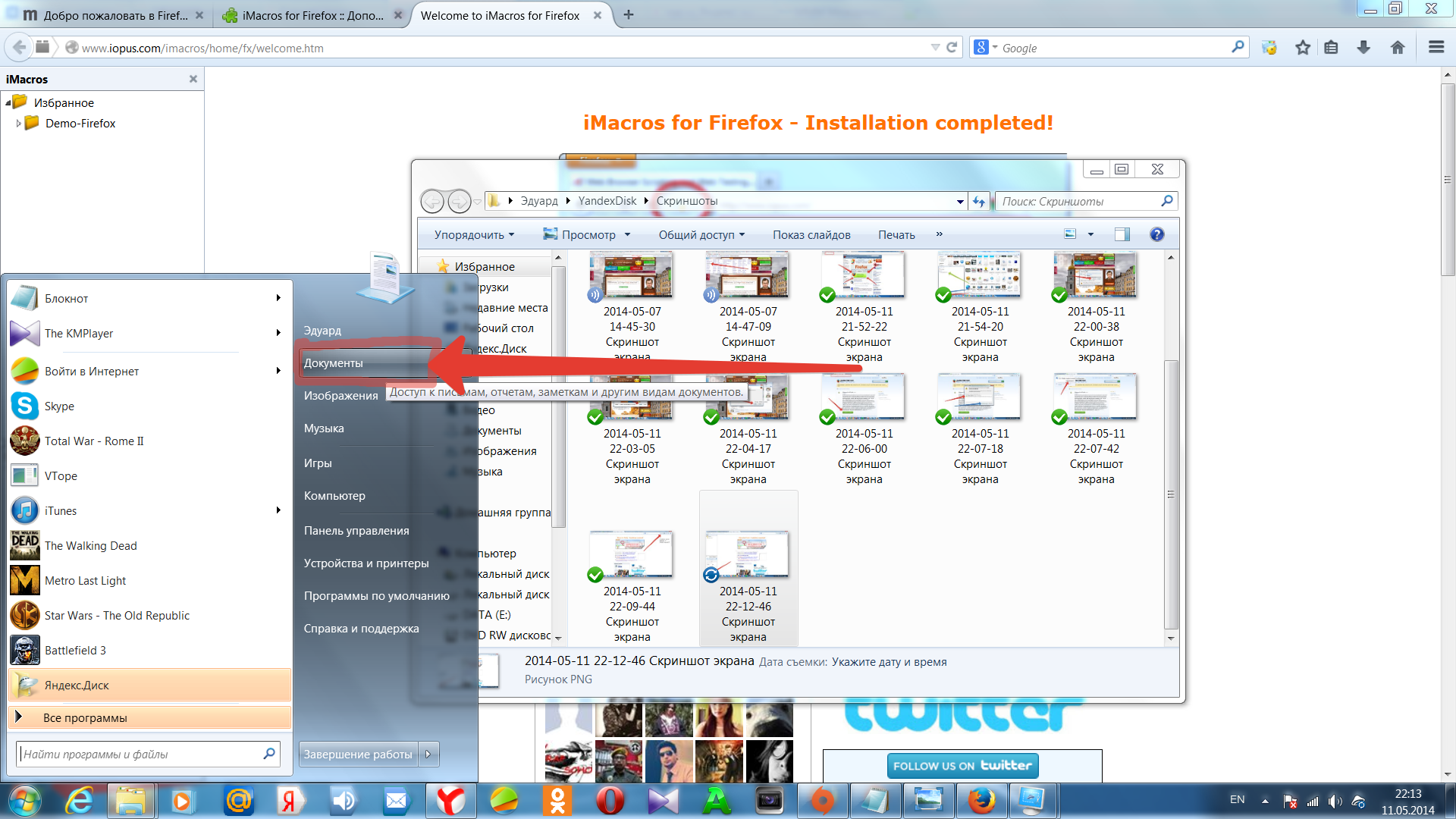Open the downloads arrow icon
This screenshot has width=1456, height=819.
1363,47
